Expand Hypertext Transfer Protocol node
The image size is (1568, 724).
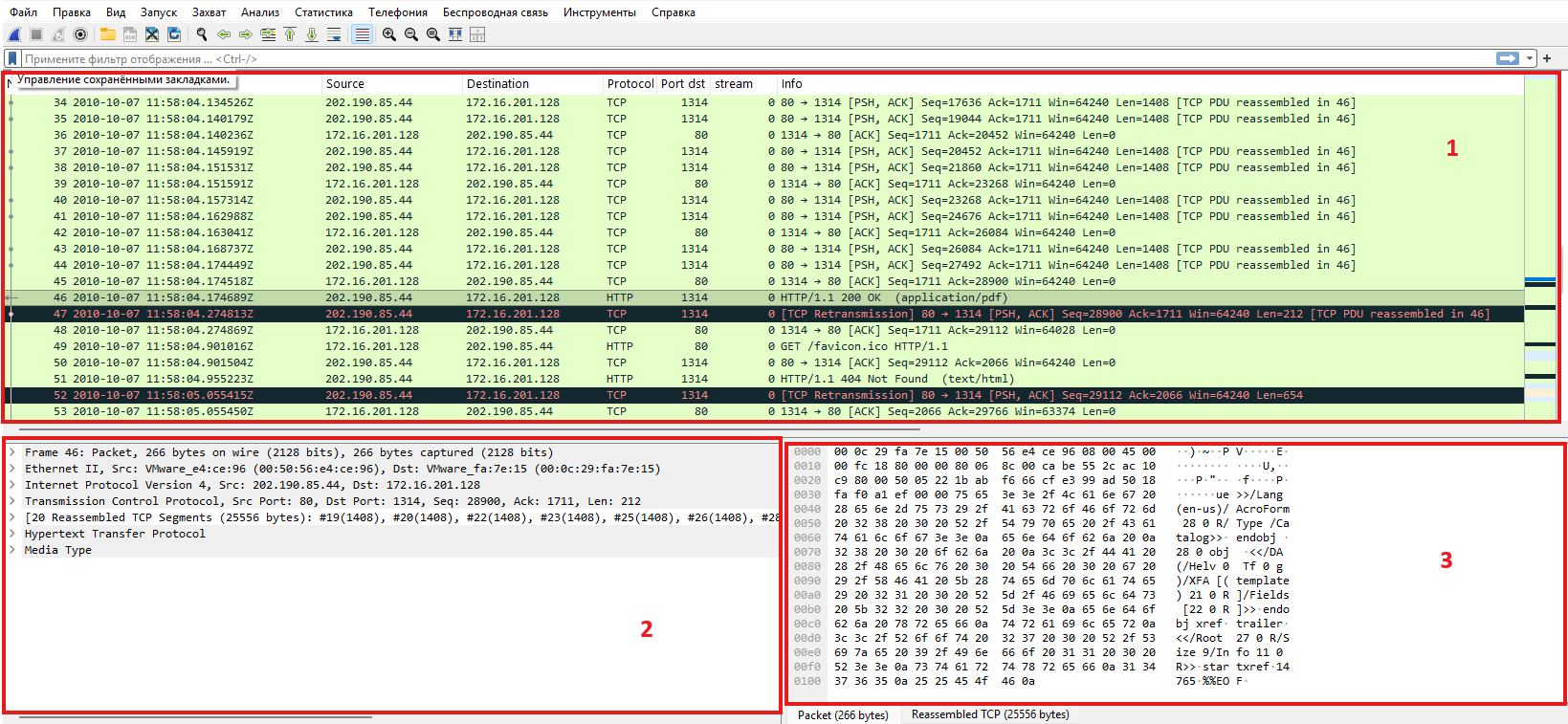[x=11, y=535]
